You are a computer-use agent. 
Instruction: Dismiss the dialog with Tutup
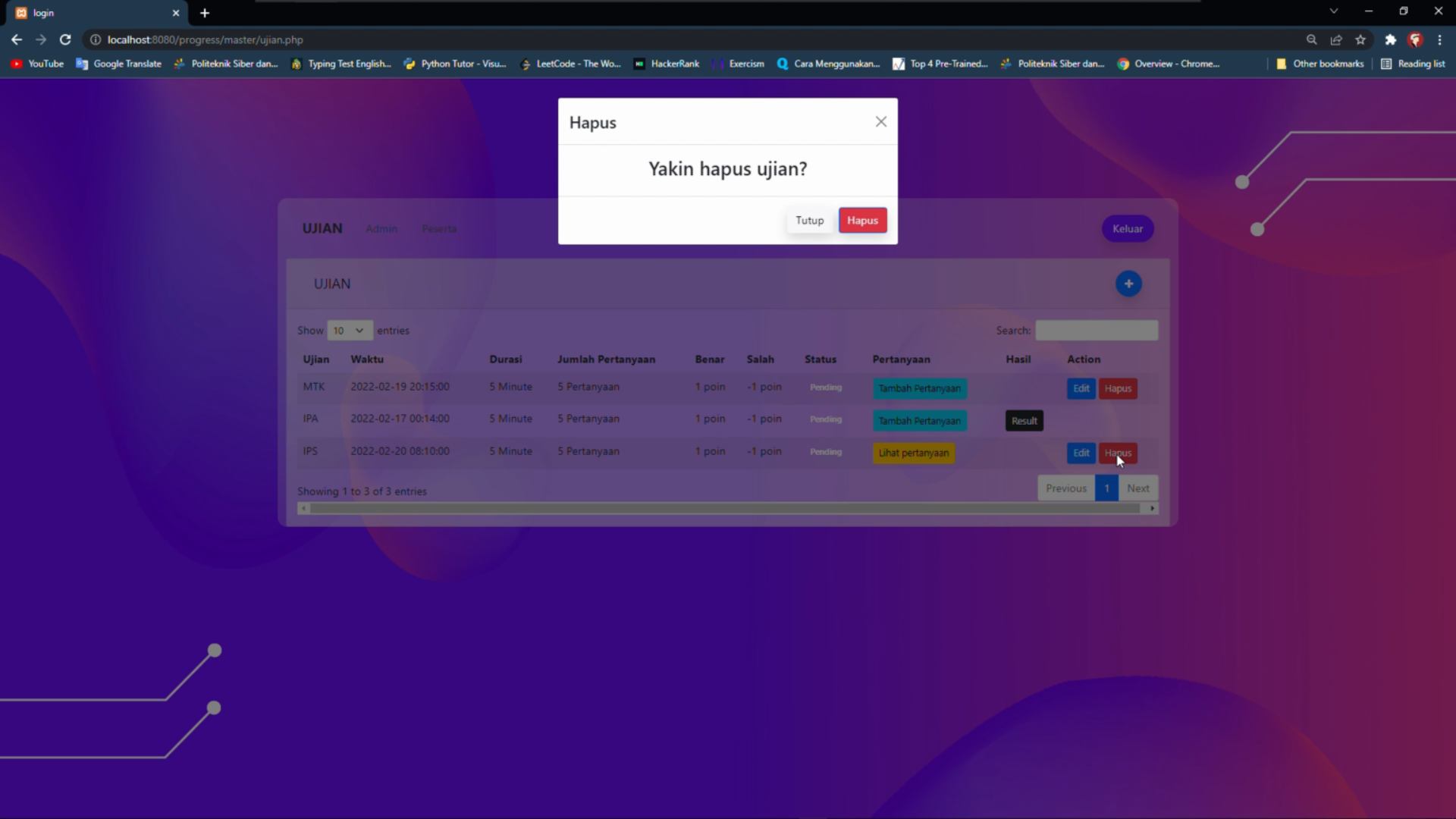click(x=809, y=220)
